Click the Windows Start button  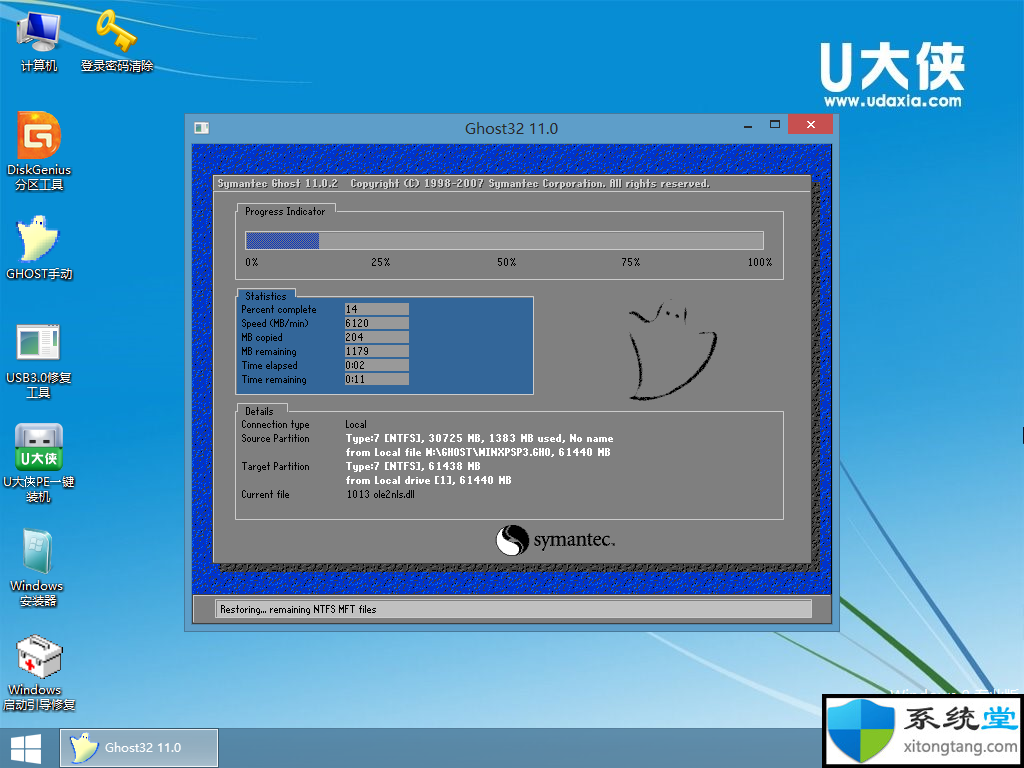[x=26, y=748]
